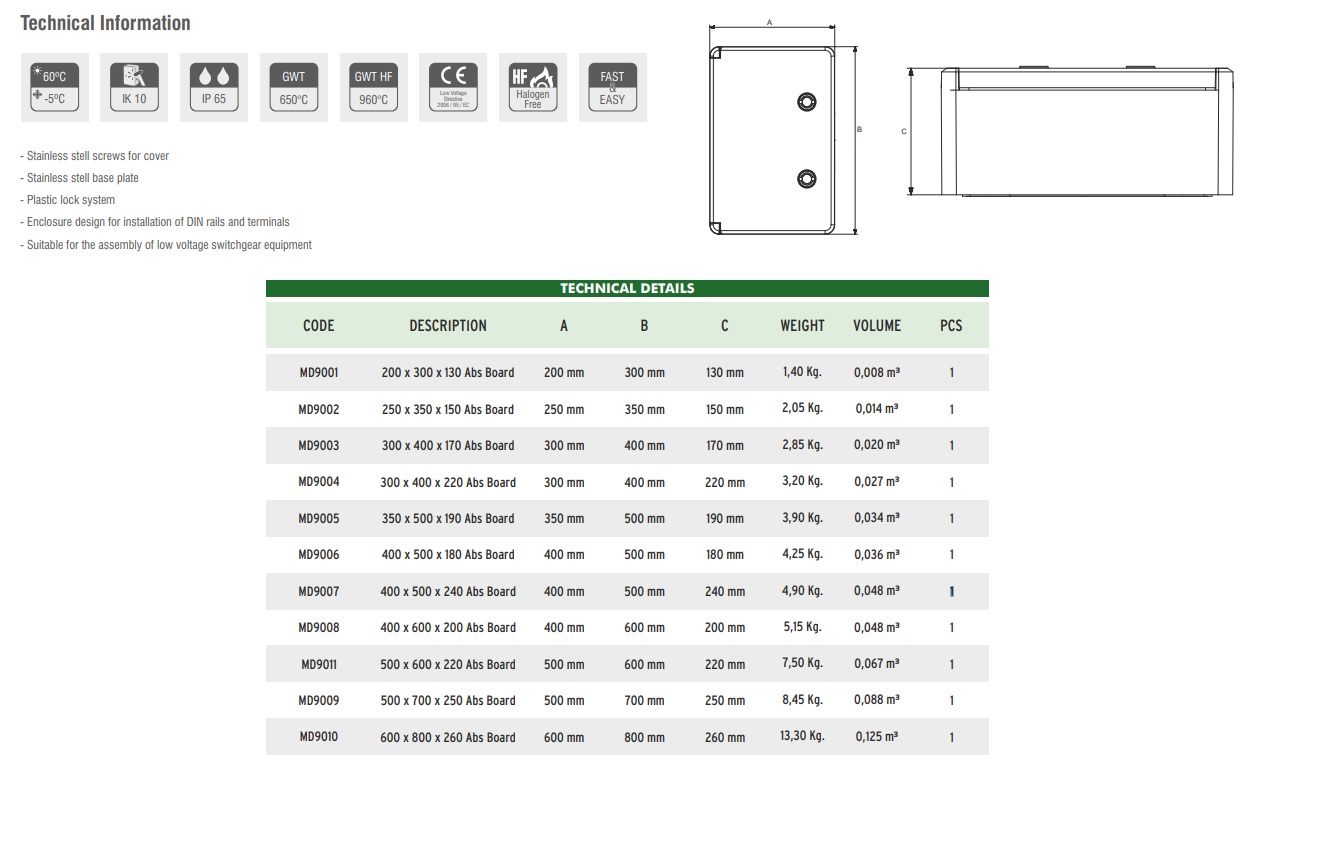1340x850 pixels.
Task: Select product code MD9001
Action: 318,372
